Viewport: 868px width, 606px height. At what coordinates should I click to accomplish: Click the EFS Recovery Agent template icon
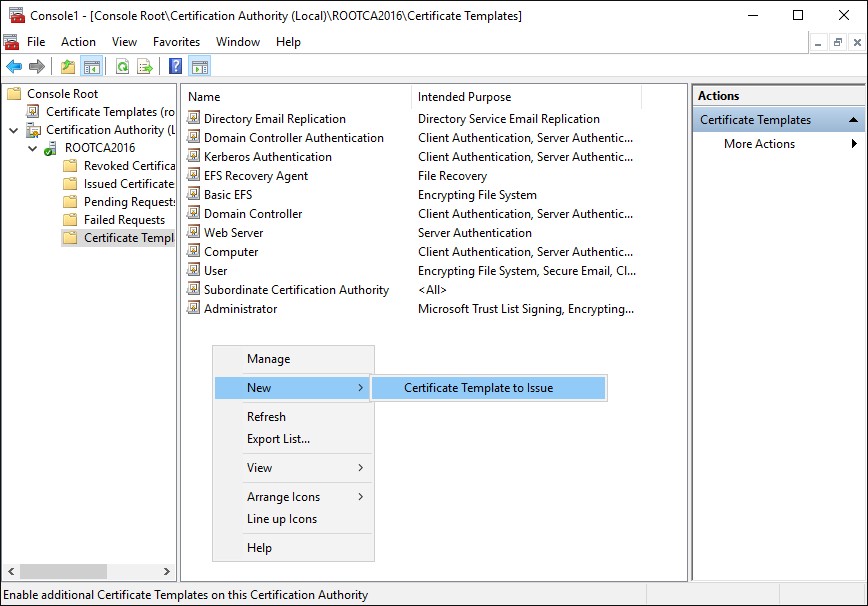(x=193, y=175)
